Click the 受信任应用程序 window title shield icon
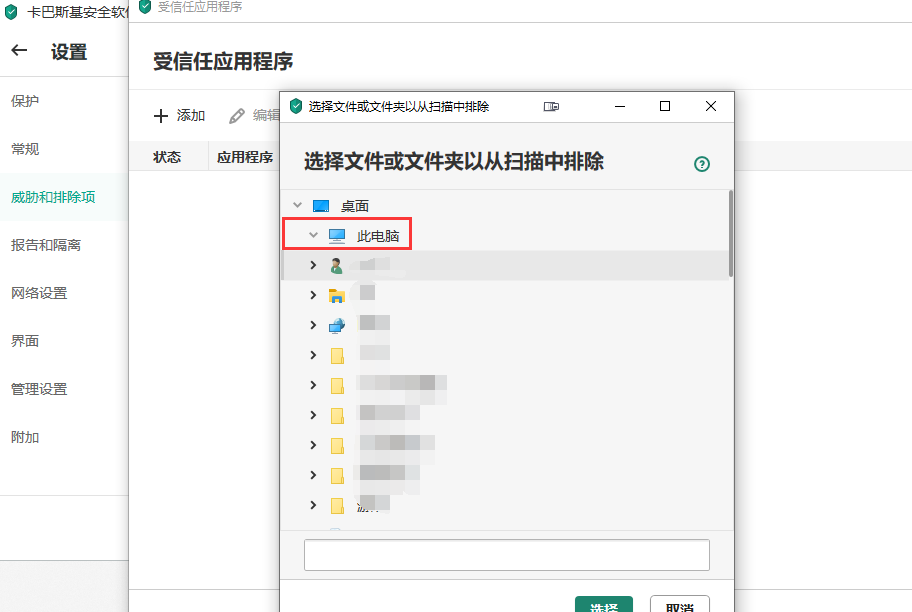912x612 pixels. (x=145, y=6)
